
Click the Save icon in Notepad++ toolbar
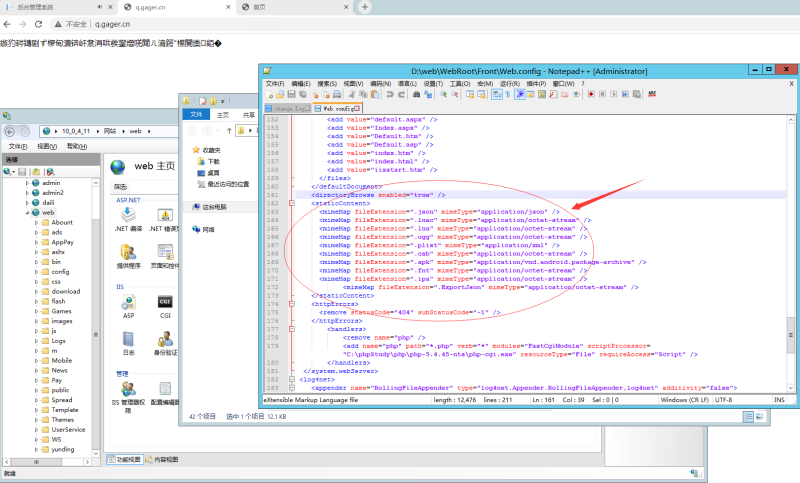(x=291, y=94)
